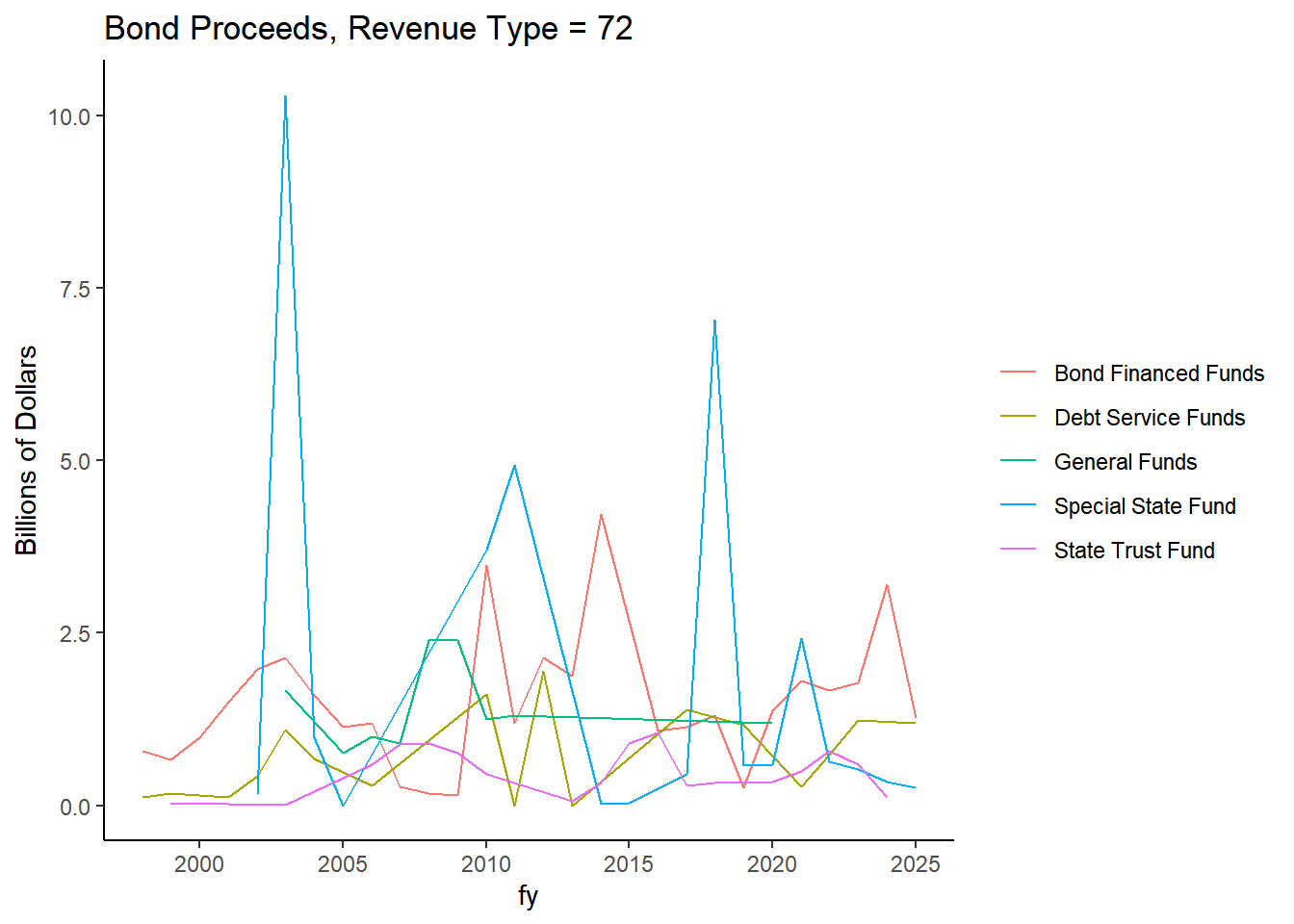1294x924 pixels.
Task: Click the Special State Fund peak above 10.0
Action: pos(285,96)
